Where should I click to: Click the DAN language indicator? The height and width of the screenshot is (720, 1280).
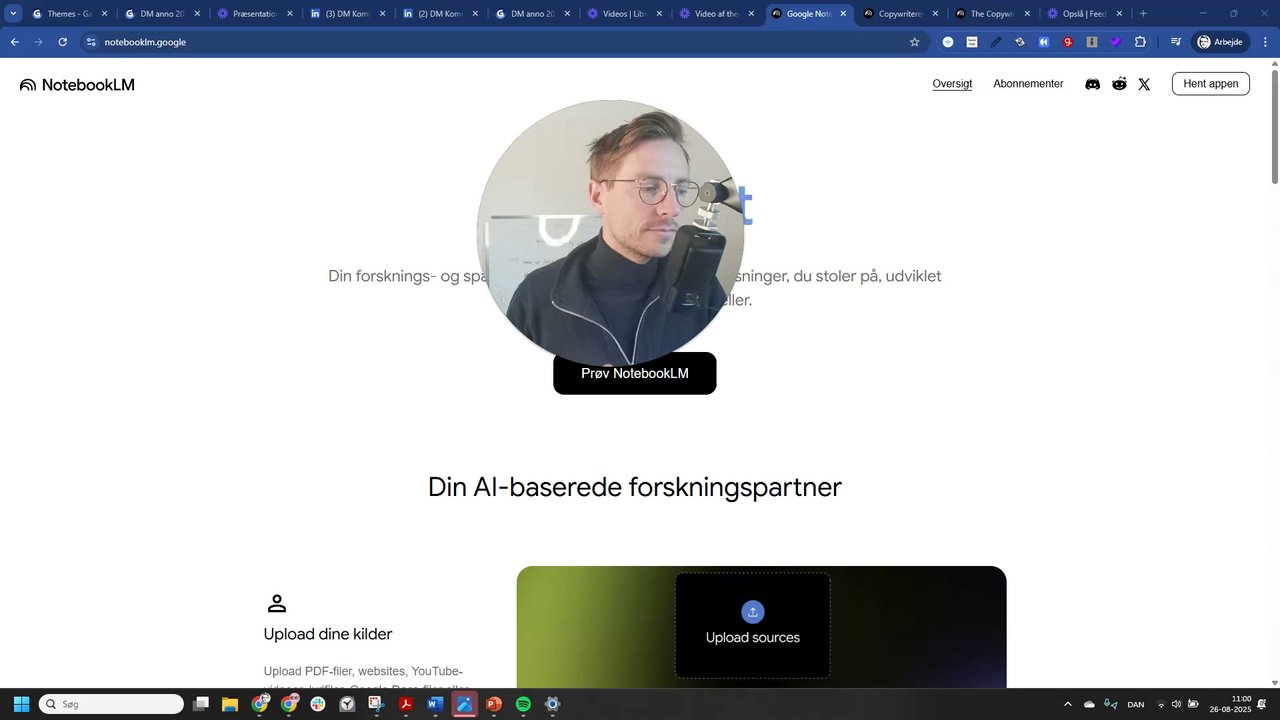[1136, 704]
